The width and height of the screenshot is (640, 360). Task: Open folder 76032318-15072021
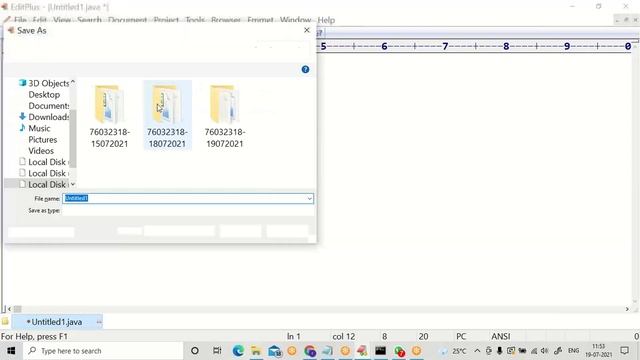109,116
